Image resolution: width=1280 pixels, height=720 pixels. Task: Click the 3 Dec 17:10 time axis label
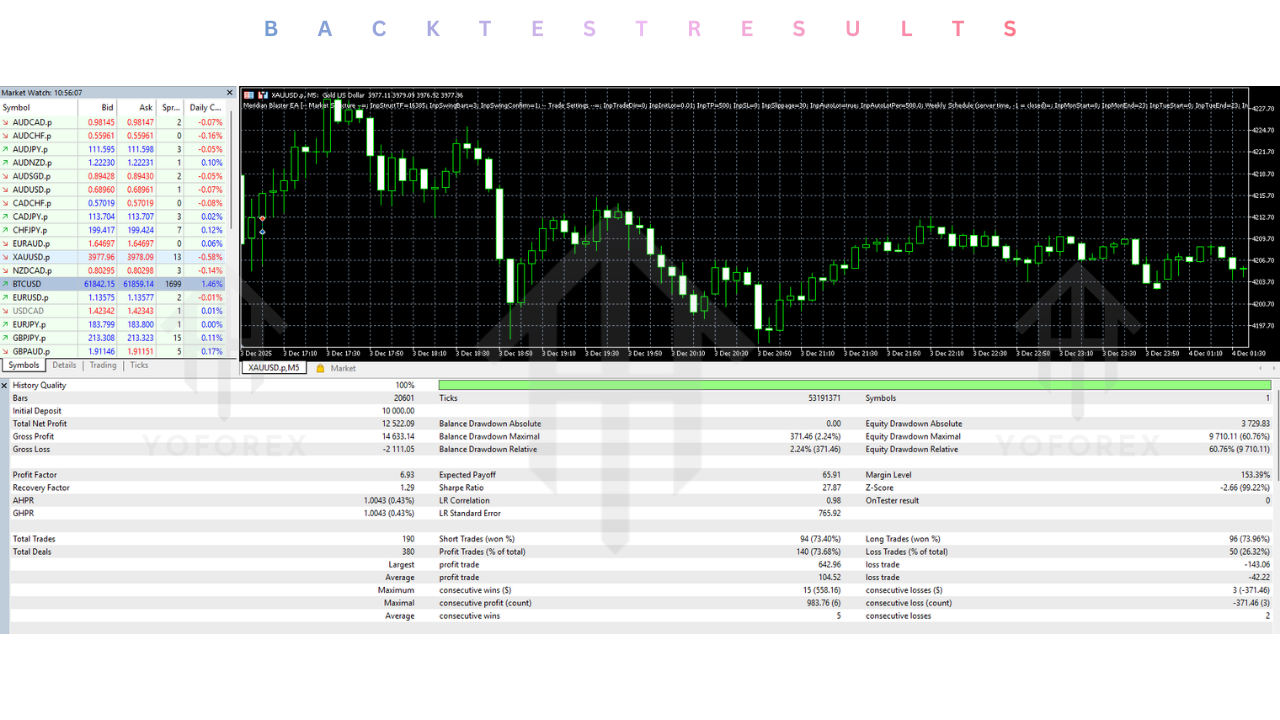coord(301,353)
